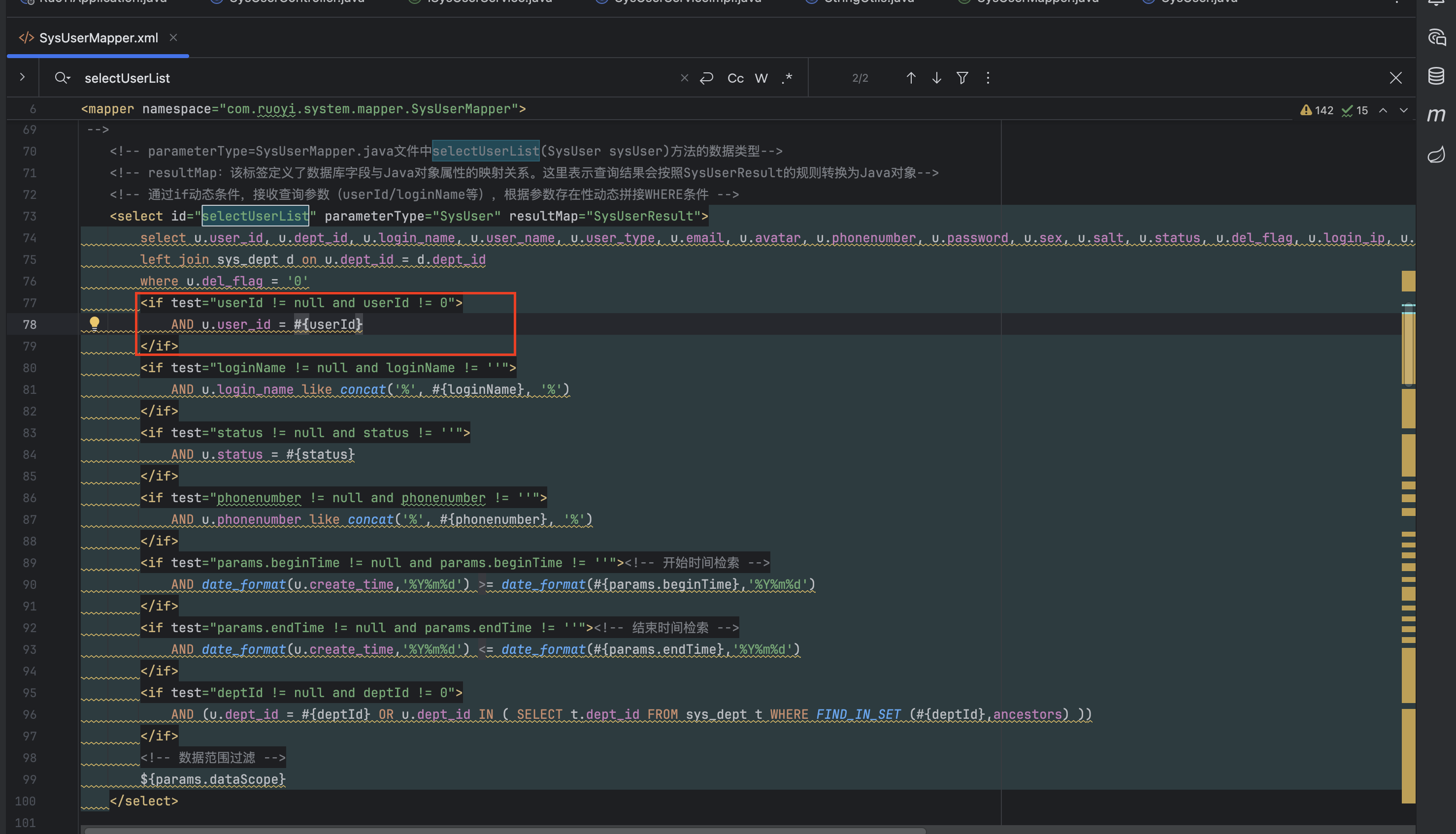Viewport: 1456px width, 834px height.
Task: Open search history dropdown magnifier
Action: 62,78
